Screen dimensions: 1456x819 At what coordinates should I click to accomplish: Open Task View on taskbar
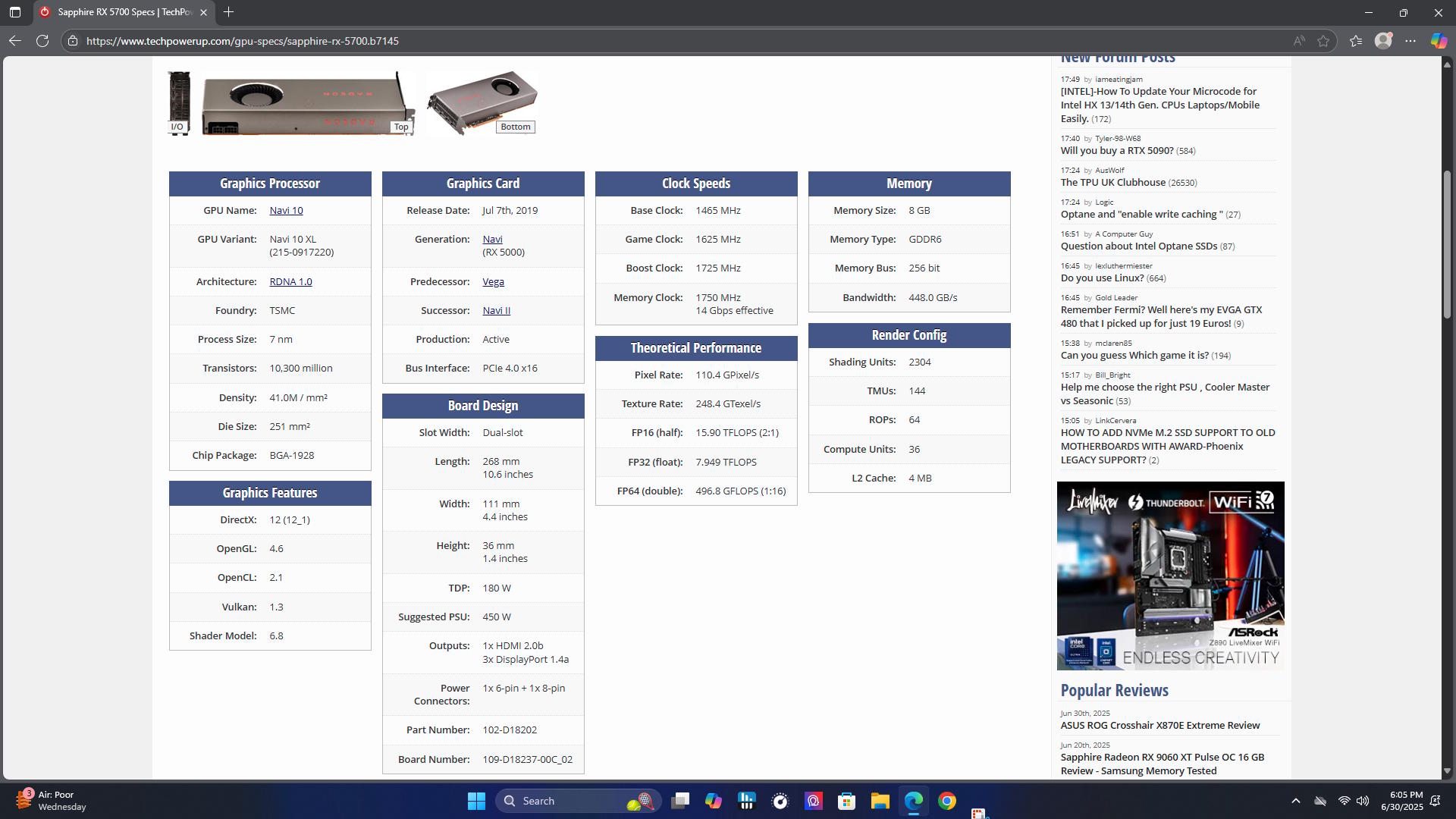[680, 801]
